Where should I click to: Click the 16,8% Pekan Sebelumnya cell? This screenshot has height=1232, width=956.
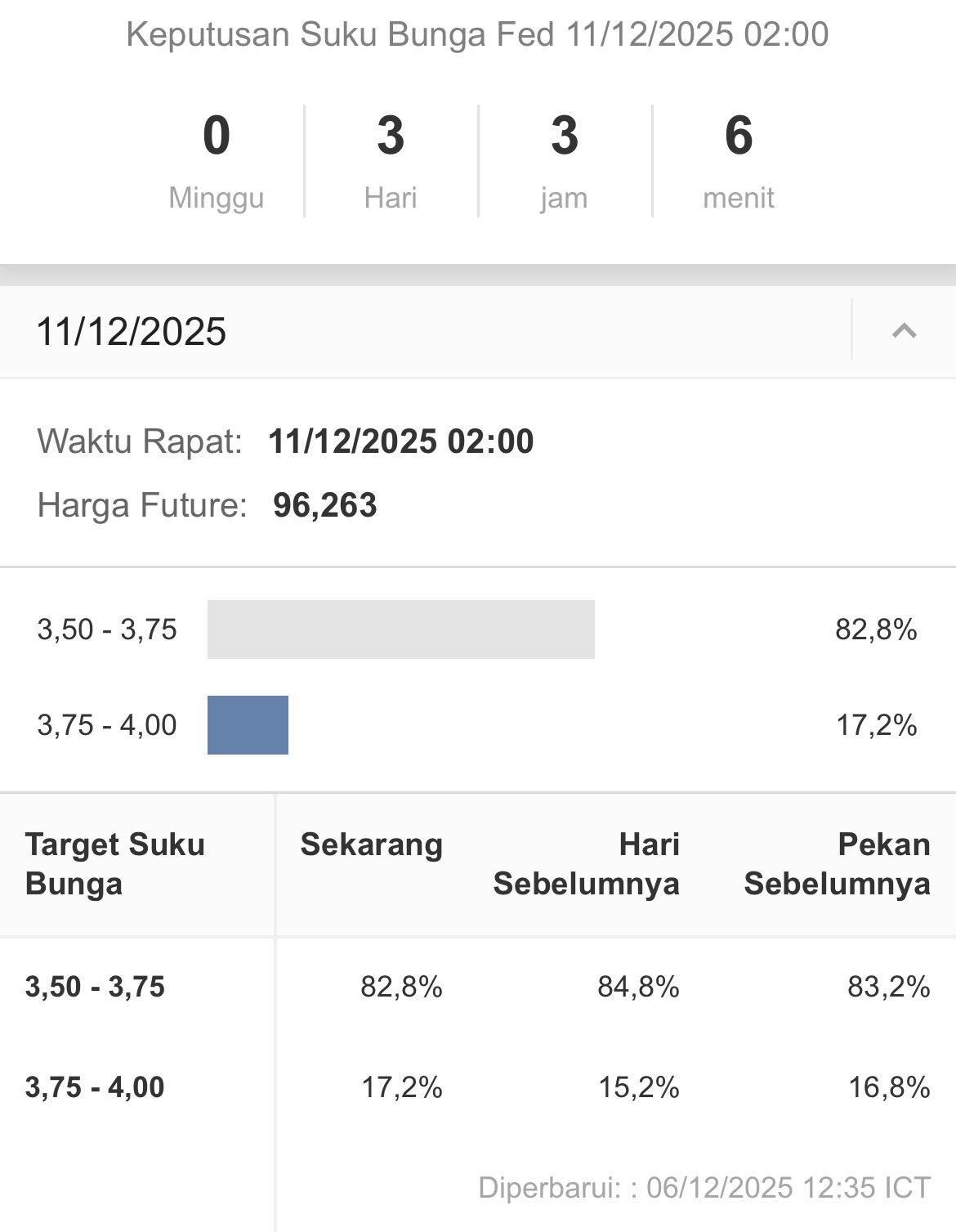[x=888, y=1087]
